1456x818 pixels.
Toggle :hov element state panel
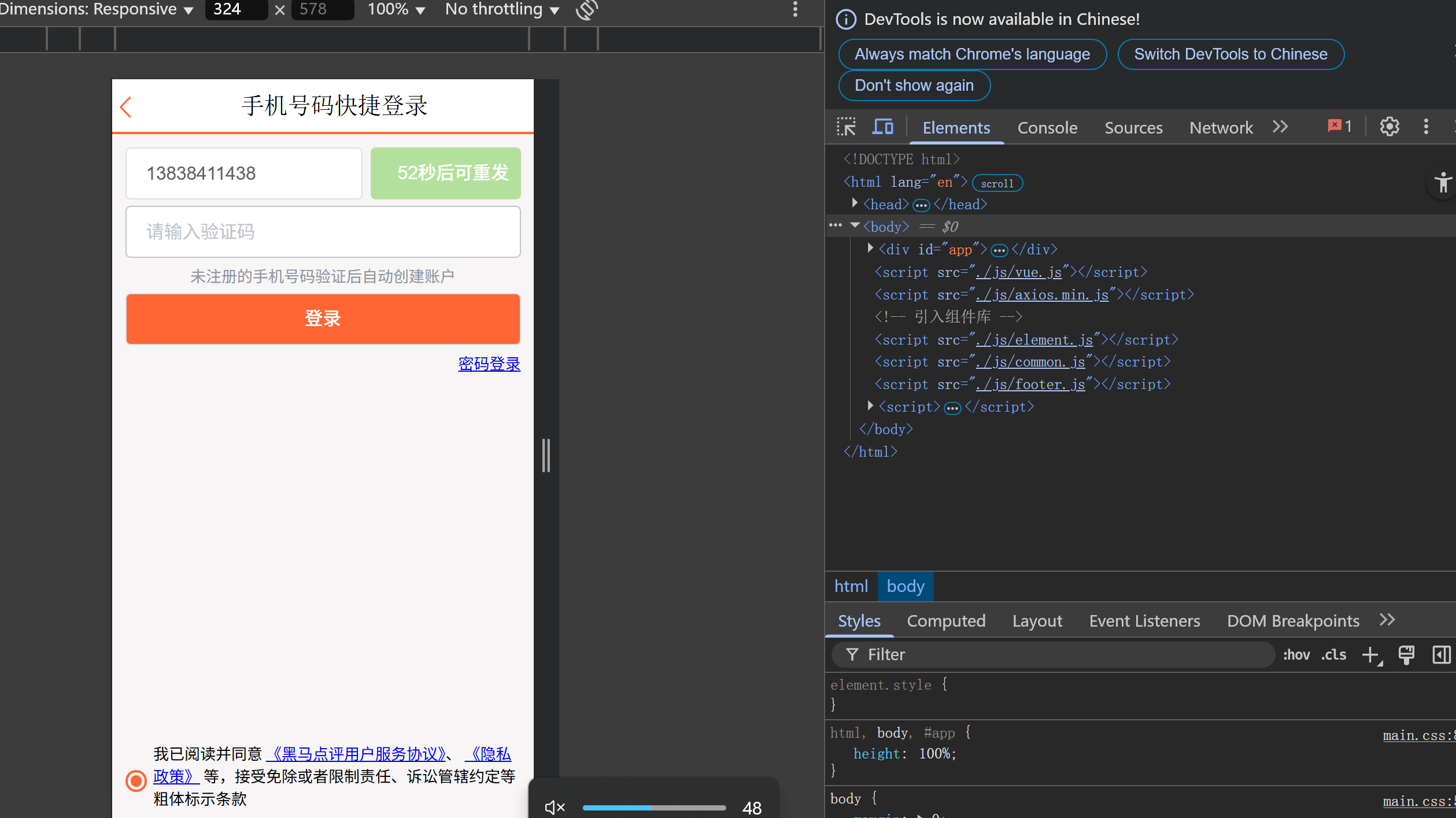(1296, 655)
